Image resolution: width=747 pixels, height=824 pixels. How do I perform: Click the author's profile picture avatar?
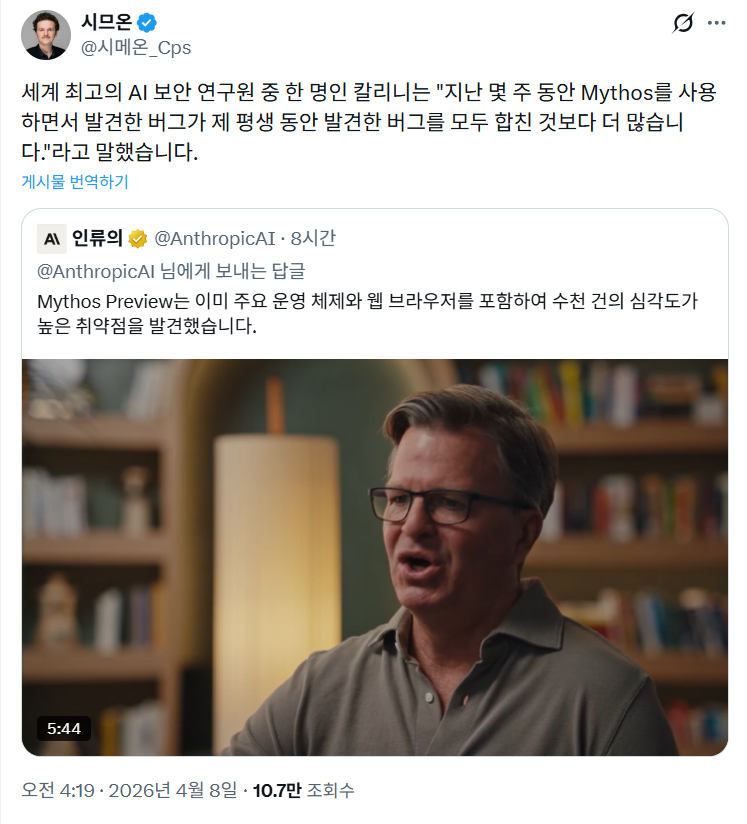point(46,35)
